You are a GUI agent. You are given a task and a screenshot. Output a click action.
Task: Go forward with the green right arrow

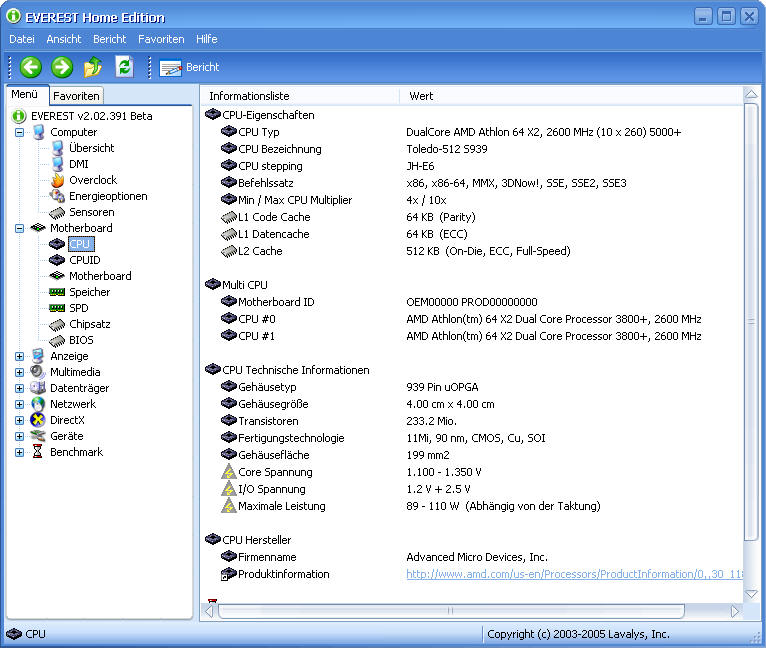(x=62, y=67)
